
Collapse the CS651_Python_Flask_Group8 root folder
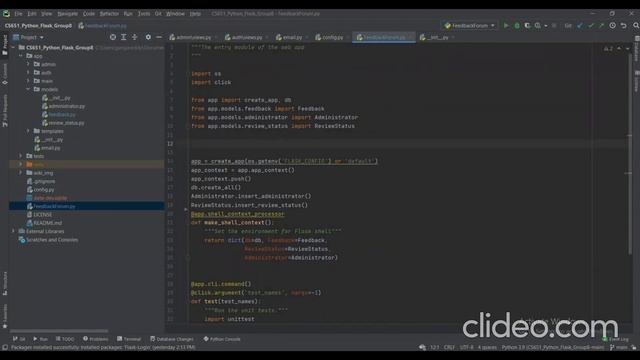[x=13, y=47]
